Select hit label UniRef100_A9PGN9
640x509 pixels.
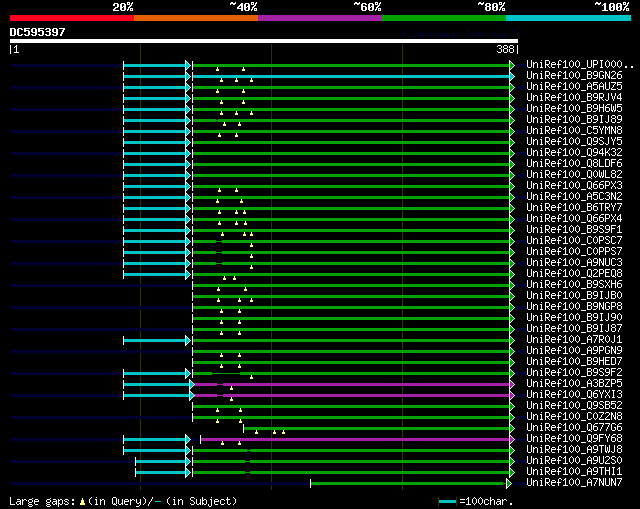(574, 351)
